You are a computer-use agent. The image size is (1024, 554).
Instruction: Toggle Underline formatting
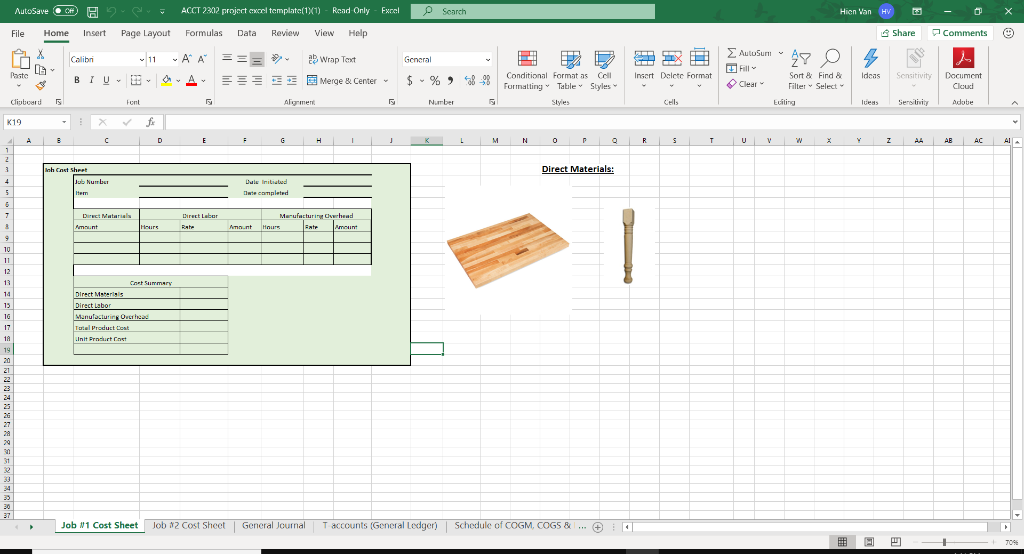(106, 80)
